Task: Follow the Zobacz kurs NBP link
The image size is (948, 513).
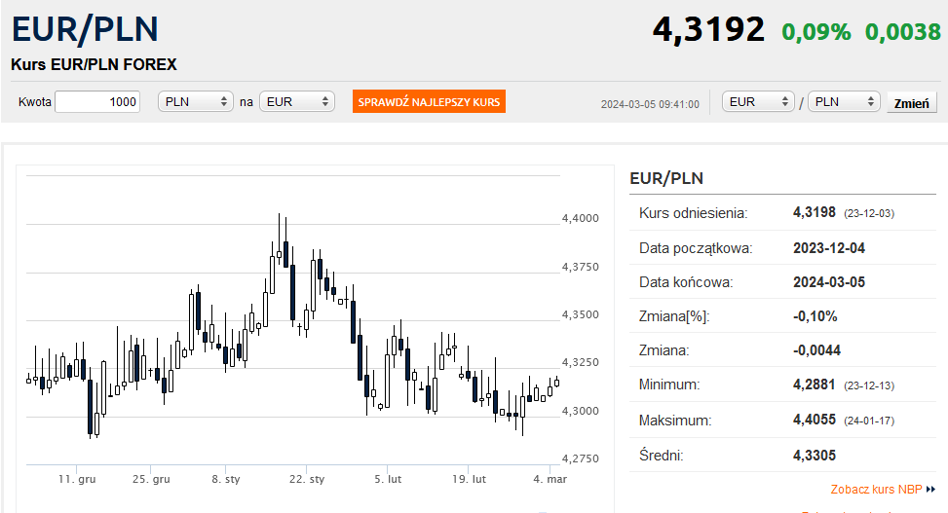Action: (876, 490)
